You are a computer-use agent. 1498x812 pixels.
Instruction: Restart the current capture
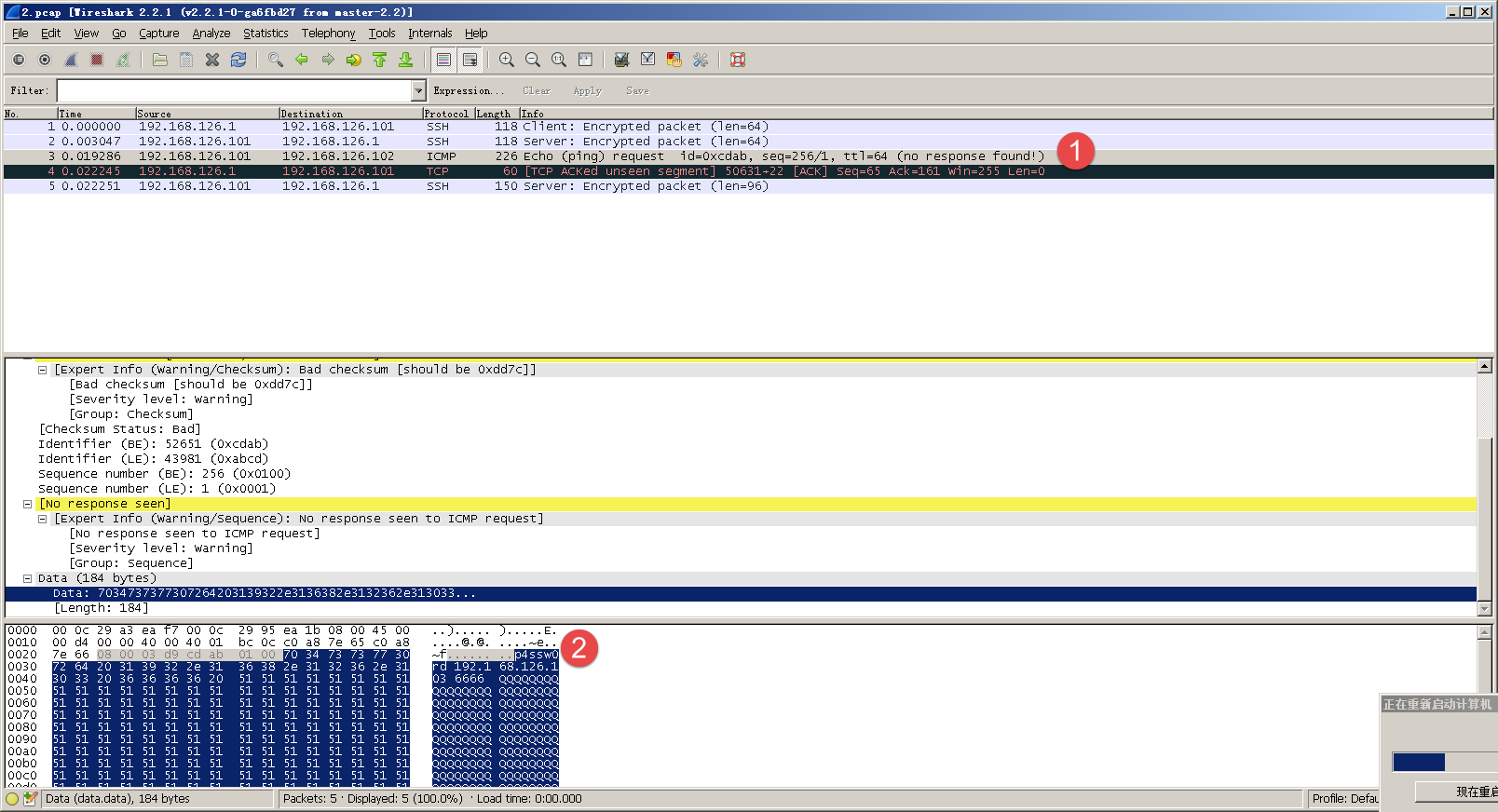(123, 60)
